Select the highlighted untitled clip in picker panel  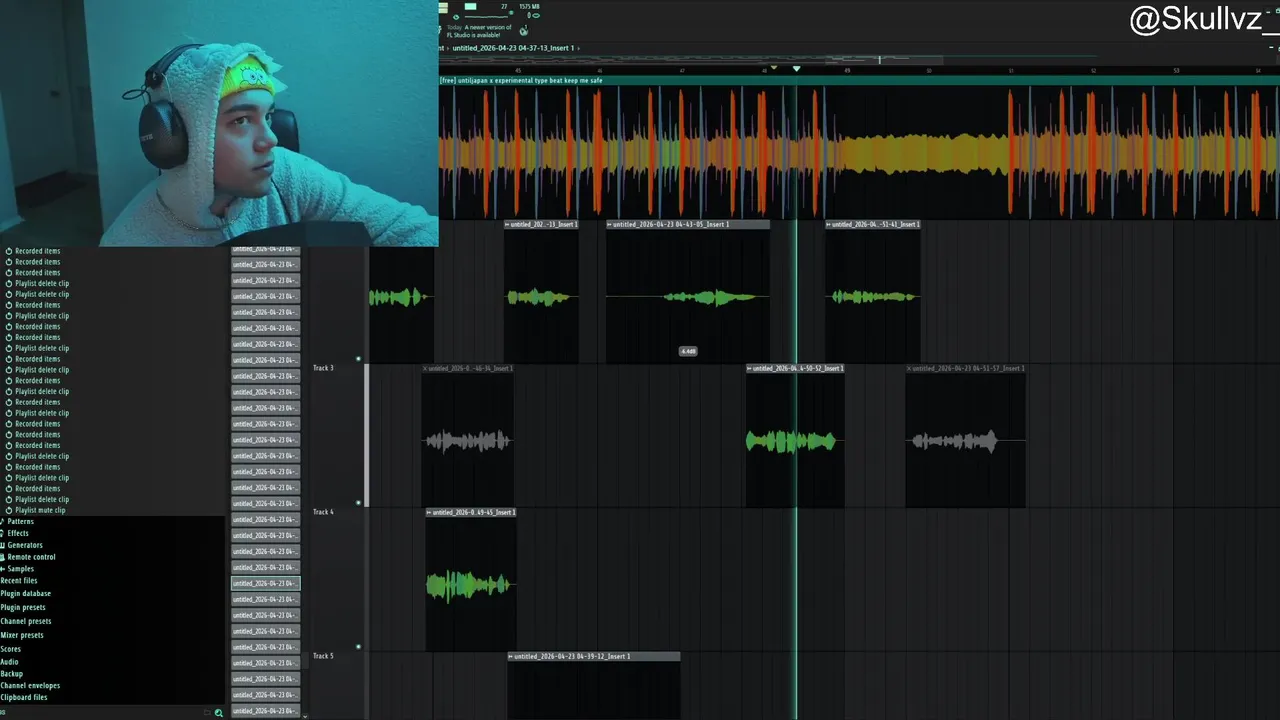265,583
